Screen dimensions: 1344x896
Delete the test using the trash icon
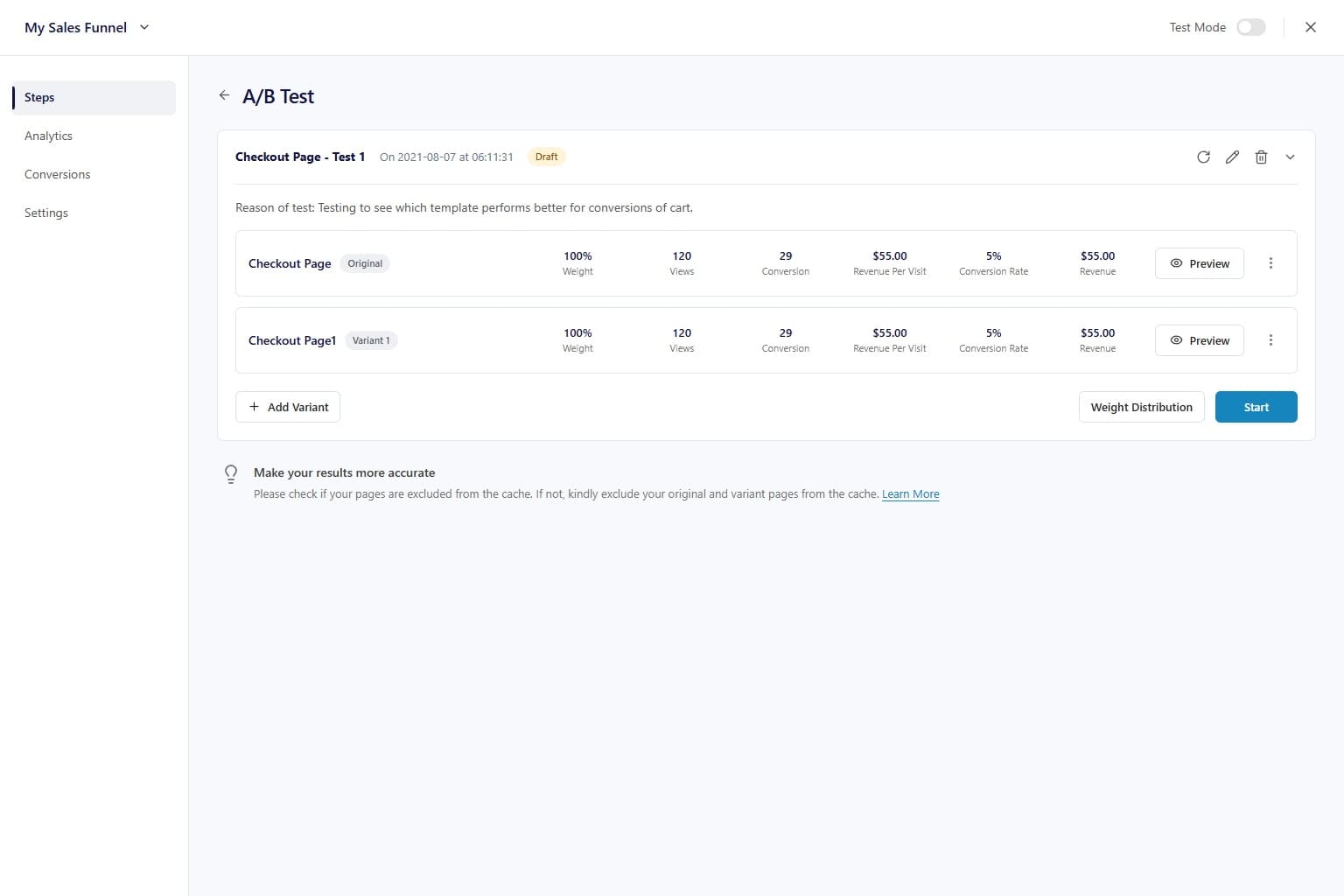[x=1261, y=157]
